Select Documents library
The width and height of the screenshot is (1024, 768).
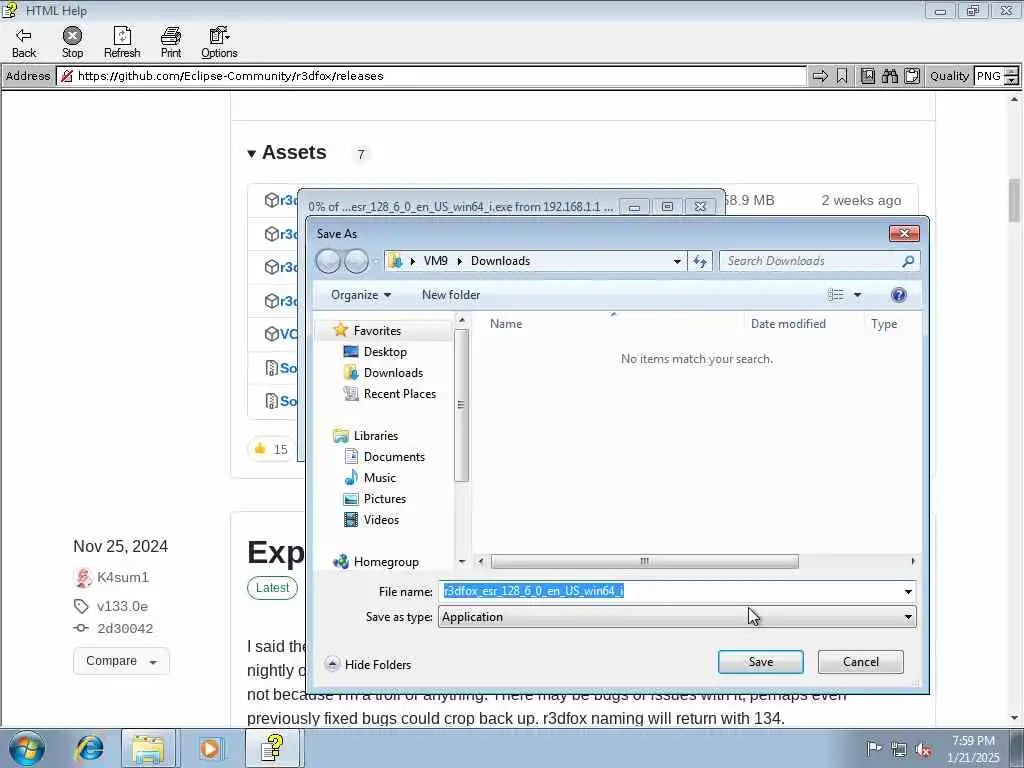[x=394, y=456]
